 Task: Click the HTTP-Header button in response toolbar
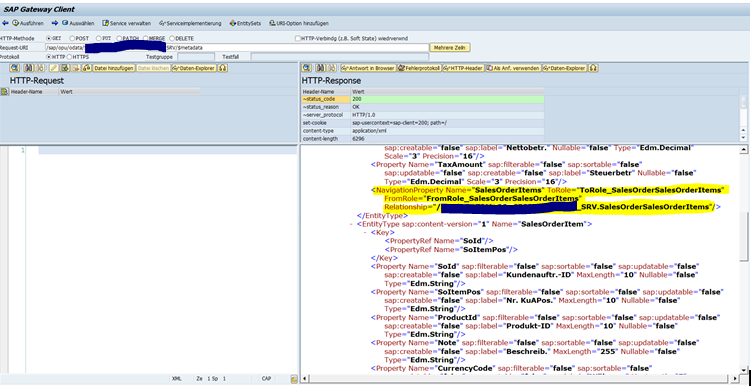[463, 68]
